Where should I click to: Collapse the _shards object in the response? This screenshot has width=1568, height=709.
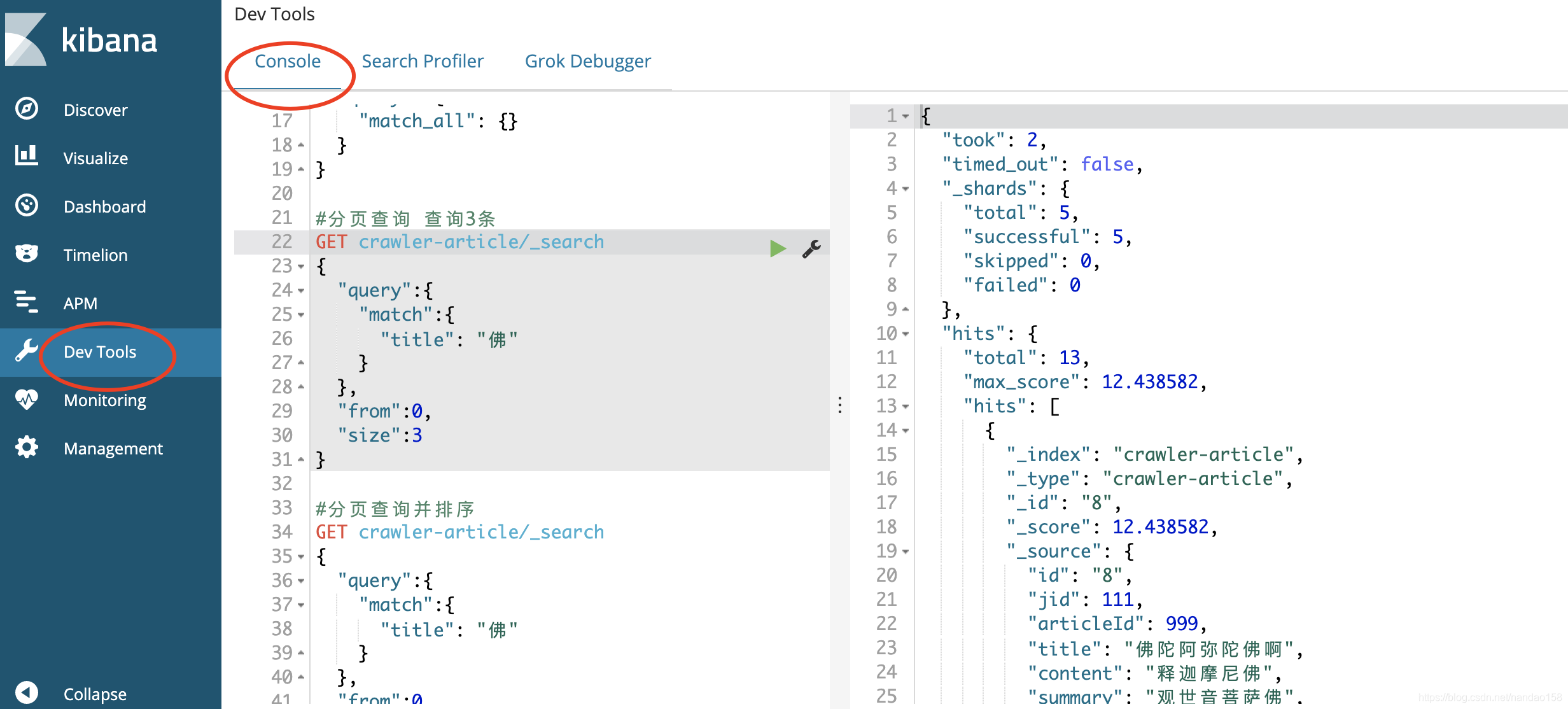904,188
